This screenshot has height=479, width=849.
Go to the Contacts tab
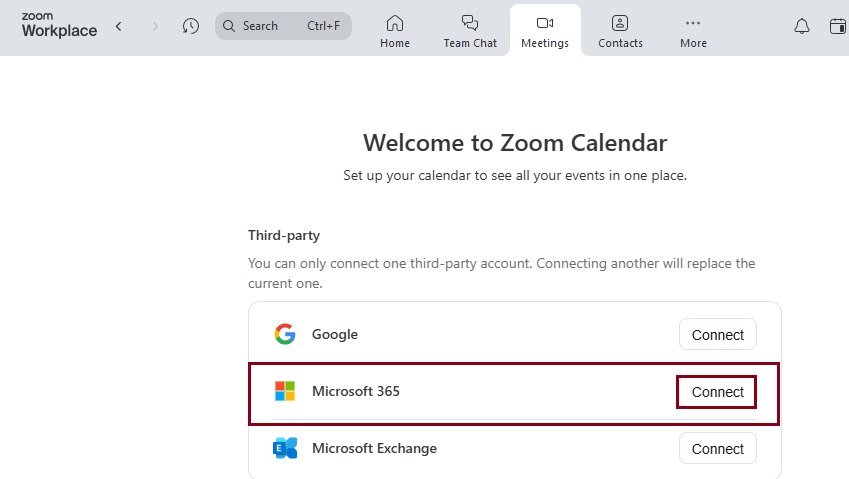620,31
